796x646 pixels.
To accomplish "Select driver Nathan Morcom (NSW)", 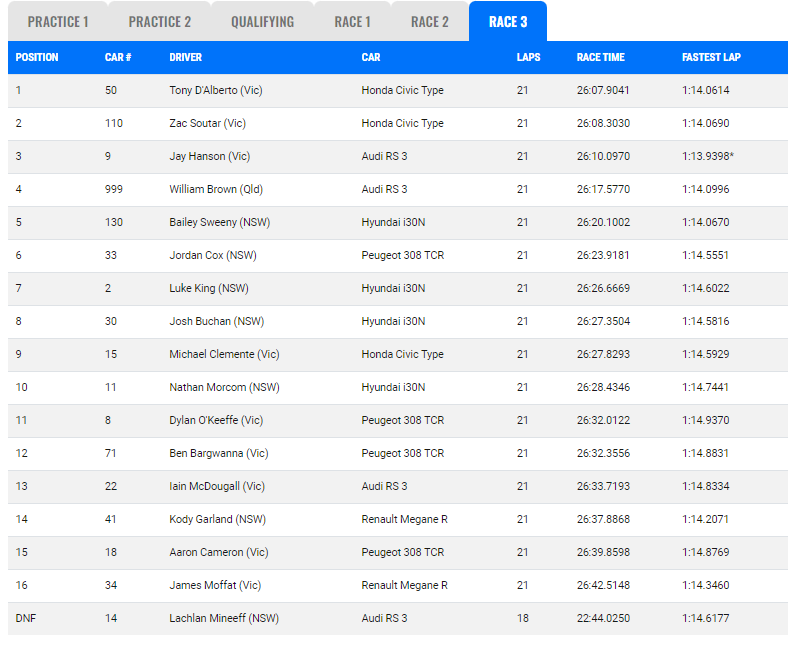I will (224, 387).
